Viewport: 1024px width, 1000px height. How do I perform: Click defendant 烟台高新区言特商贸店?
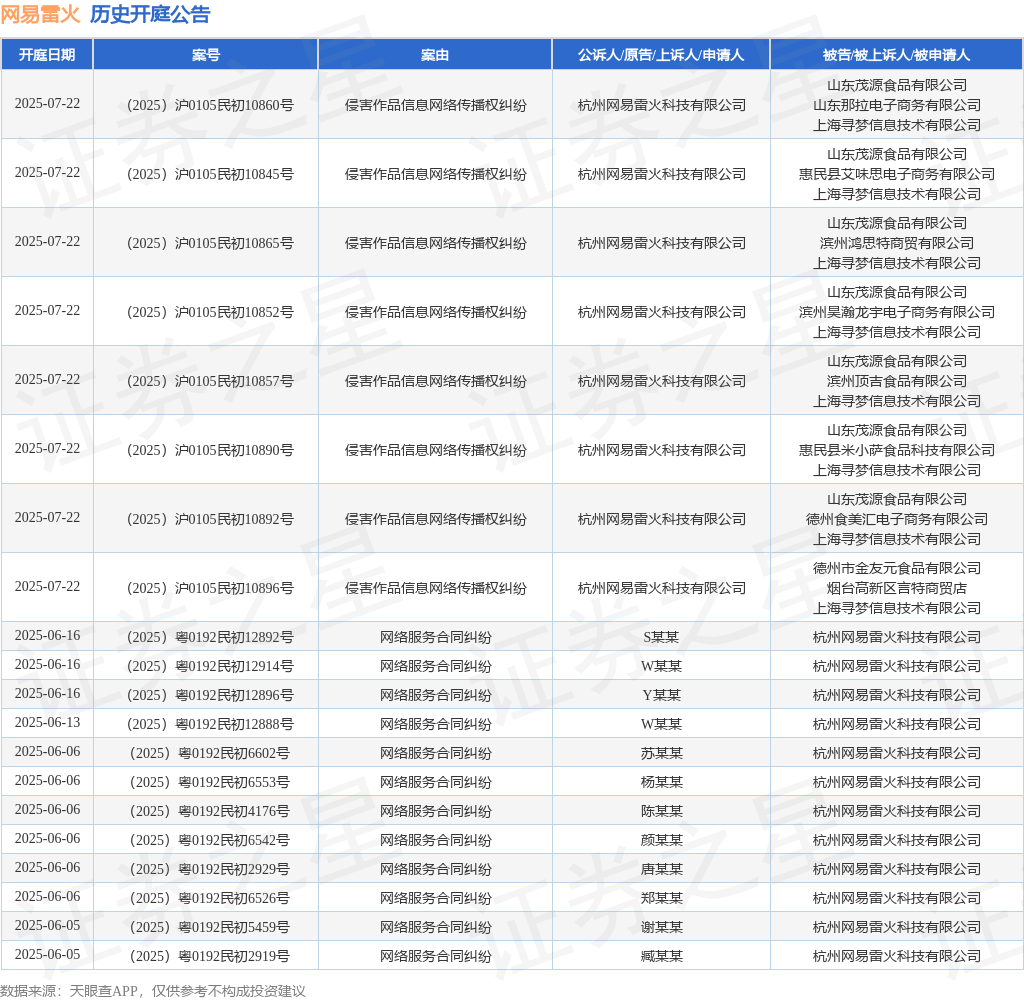(897, 589)
